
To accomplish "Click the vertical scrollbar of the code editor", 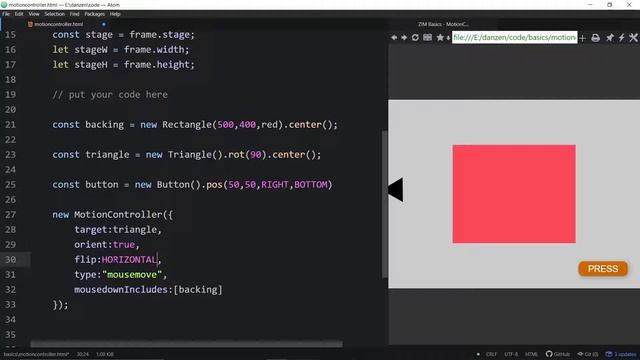I will click(384, 204).
